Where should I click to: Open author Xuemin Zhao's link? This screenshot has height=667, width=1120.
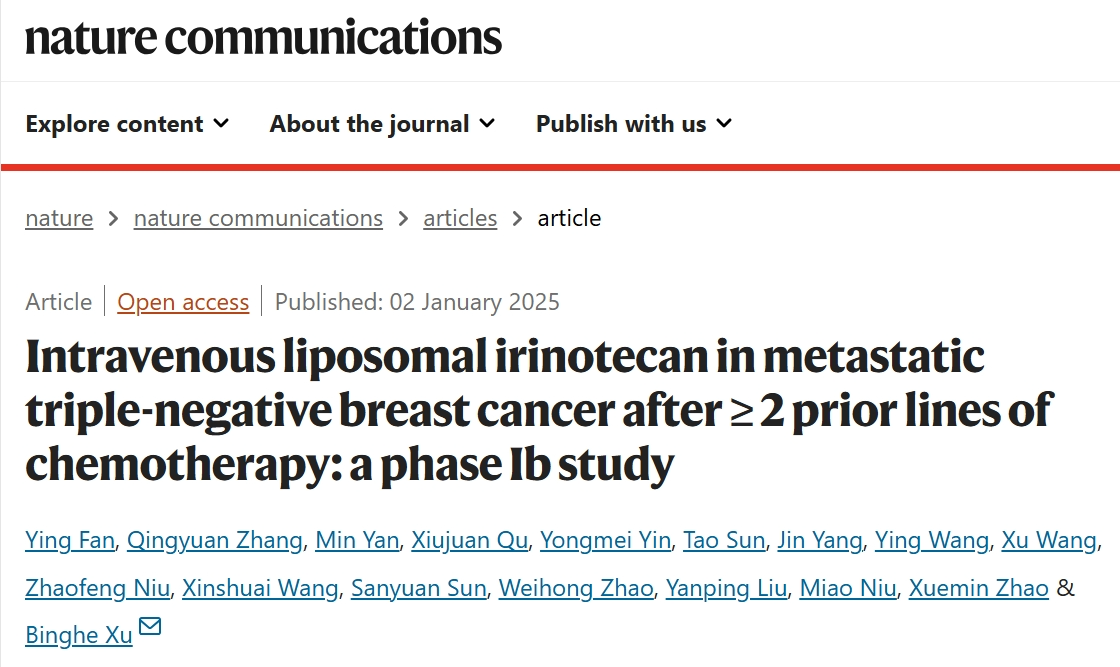(x=979, y=588)
